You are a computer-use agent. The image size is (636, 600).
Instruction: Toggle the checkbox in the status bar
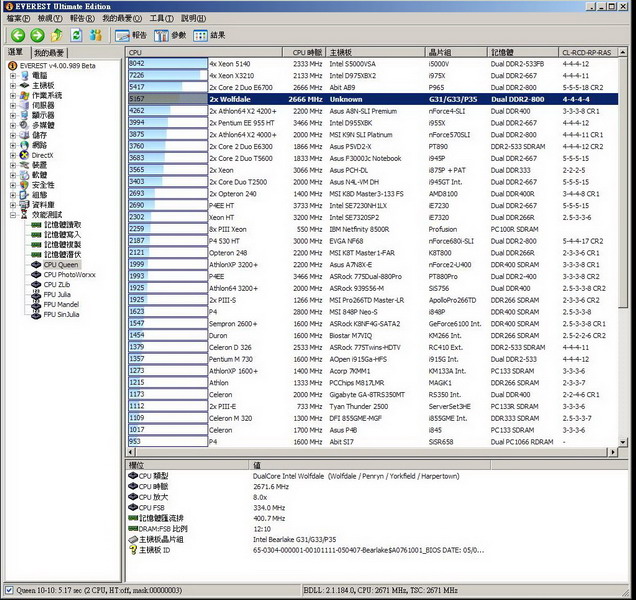tap(9, 590)
